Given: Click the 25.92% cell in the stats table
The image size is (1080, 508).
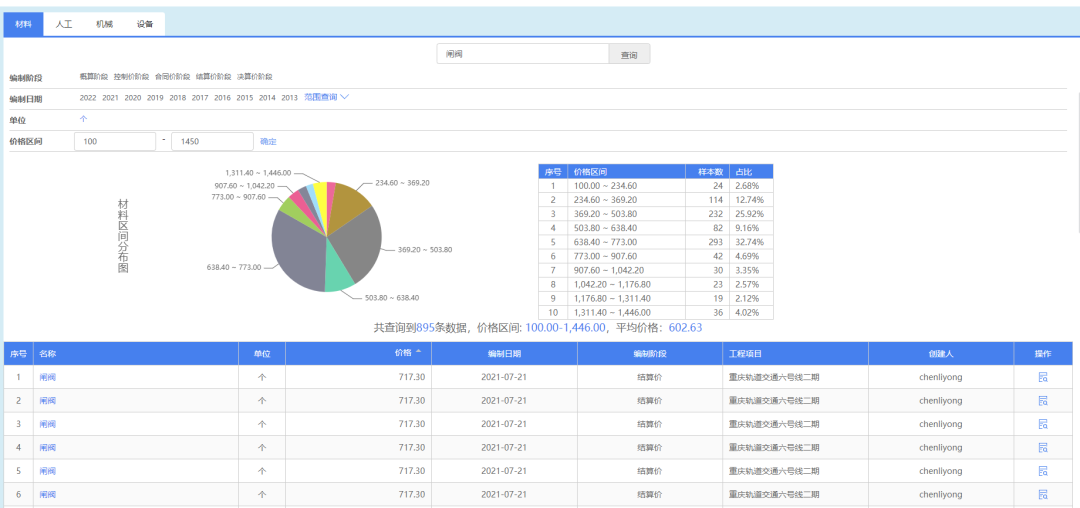Looking at the screenshot, I should [751, 214].
